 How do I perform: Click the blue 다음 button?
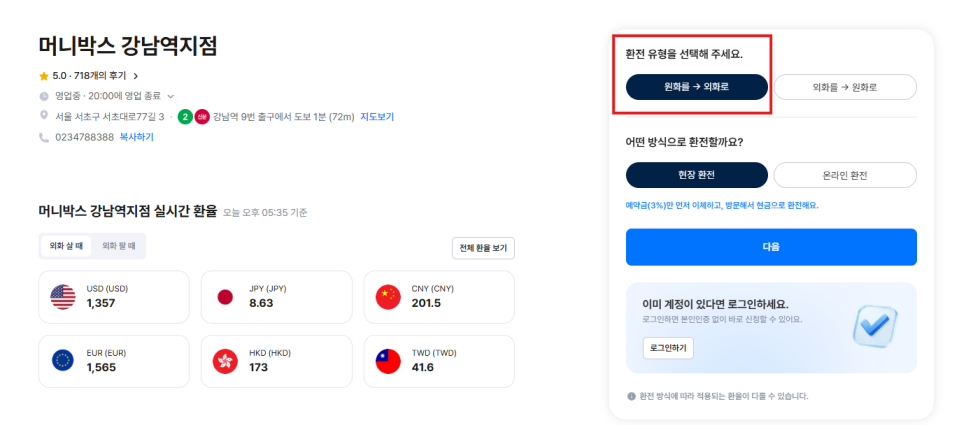click(x=771, y=247)
